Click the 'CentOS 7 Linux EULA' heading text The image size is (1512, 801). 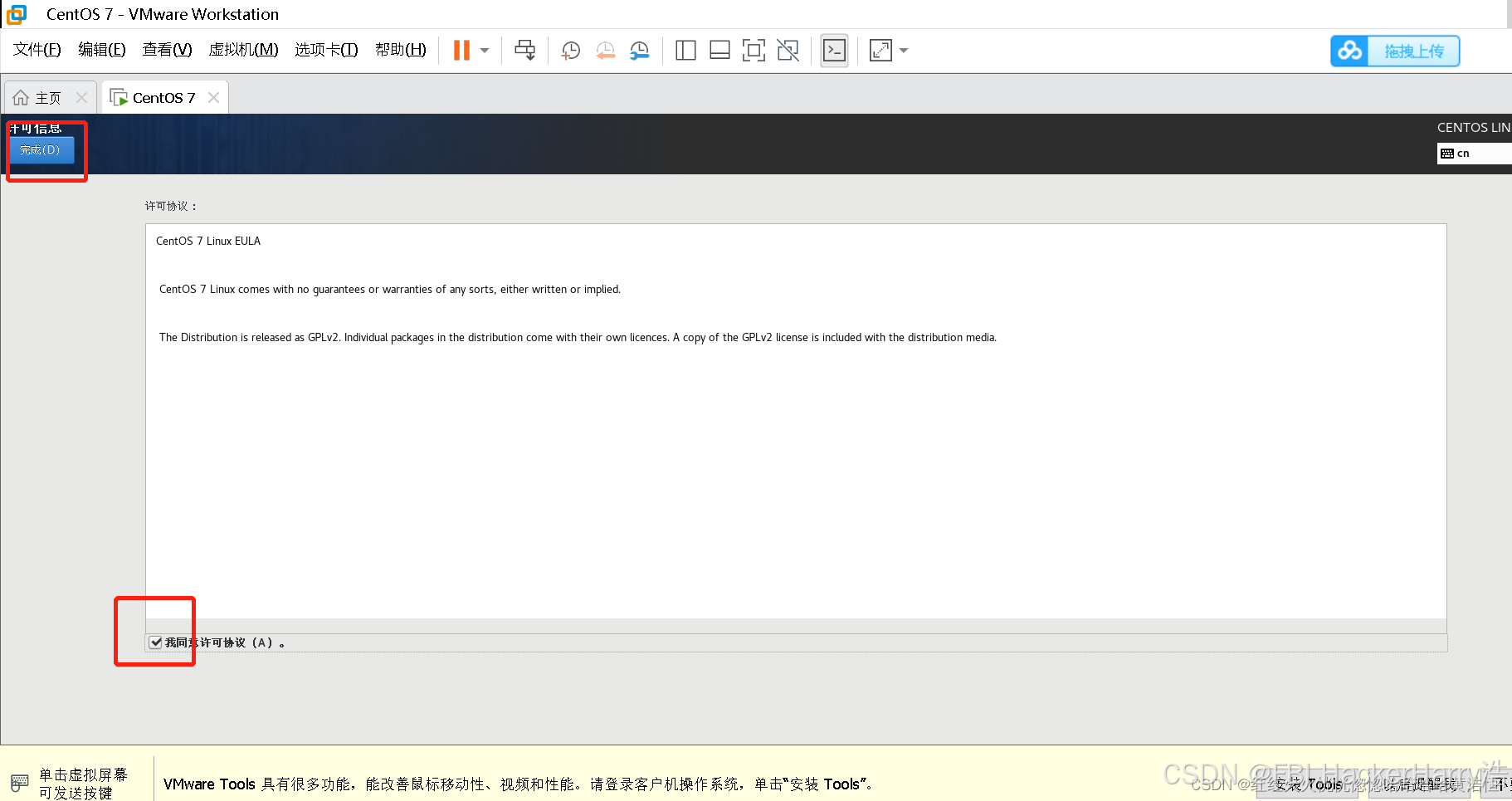click(208, 242)
